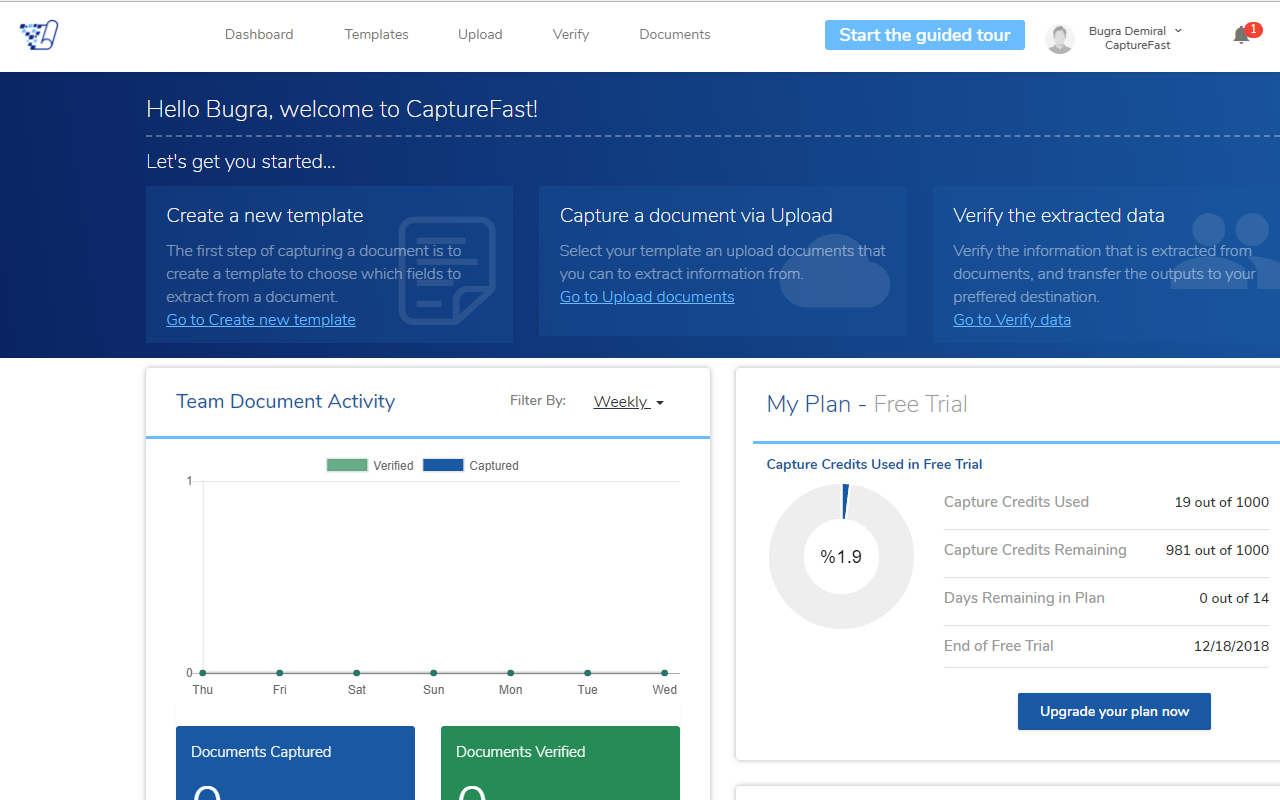Click the End of Free Trial label
The width and height of the screenshot is (1280, 800).
click(999, 646)
